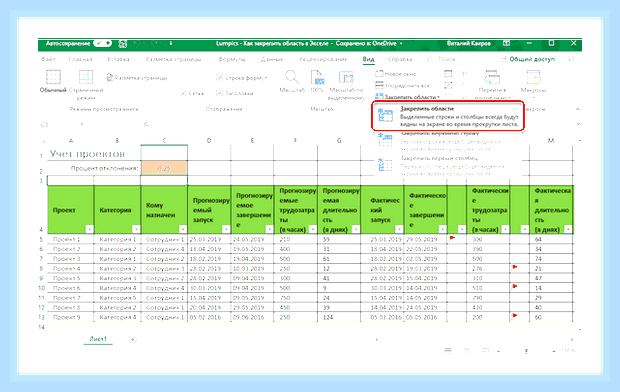
Task: Choose Закрепить первый столбец freeze first column
Action: [448, 166]
